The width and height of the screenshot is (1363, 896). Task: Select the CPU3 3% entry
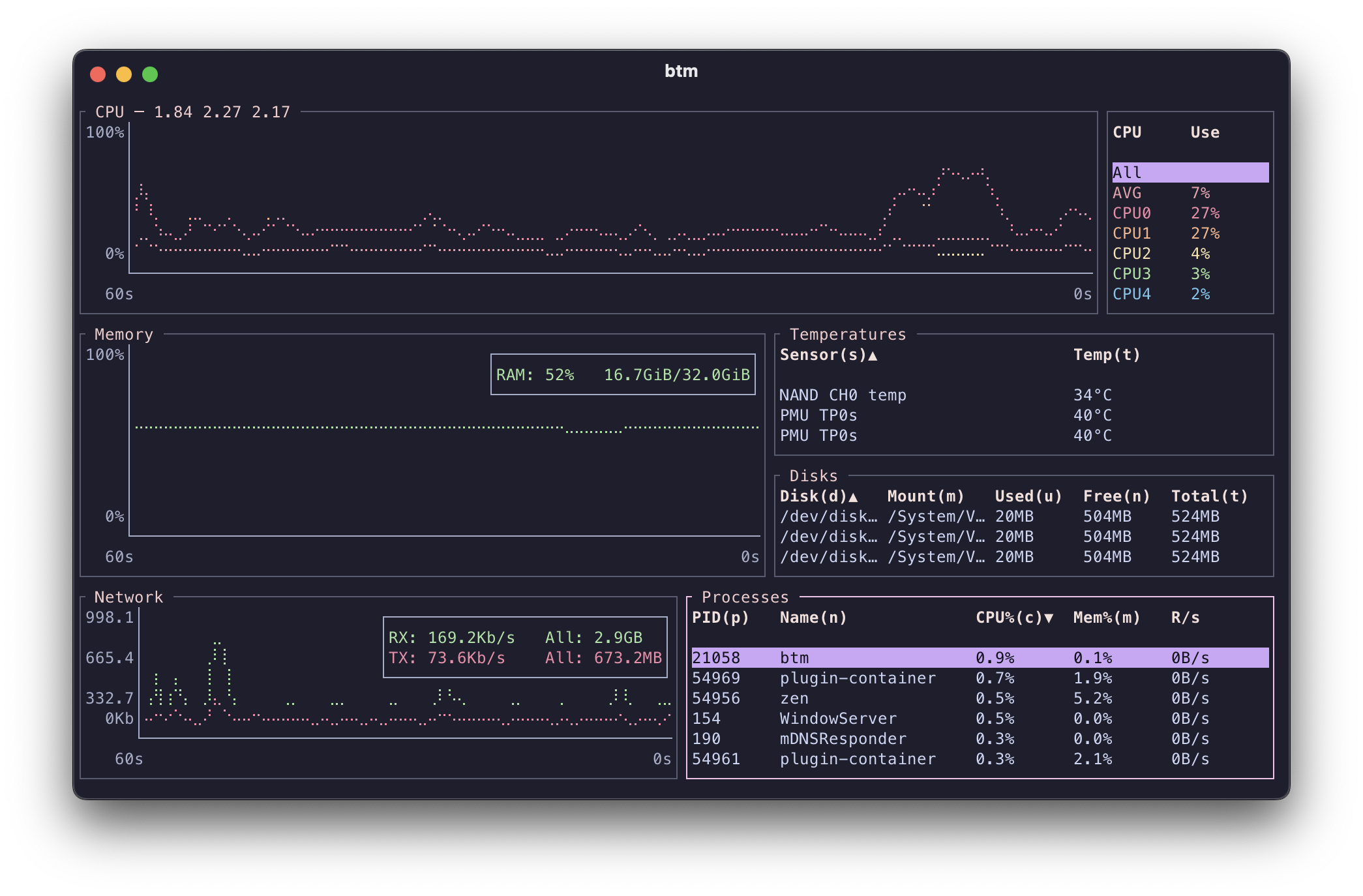point(1190,274)
